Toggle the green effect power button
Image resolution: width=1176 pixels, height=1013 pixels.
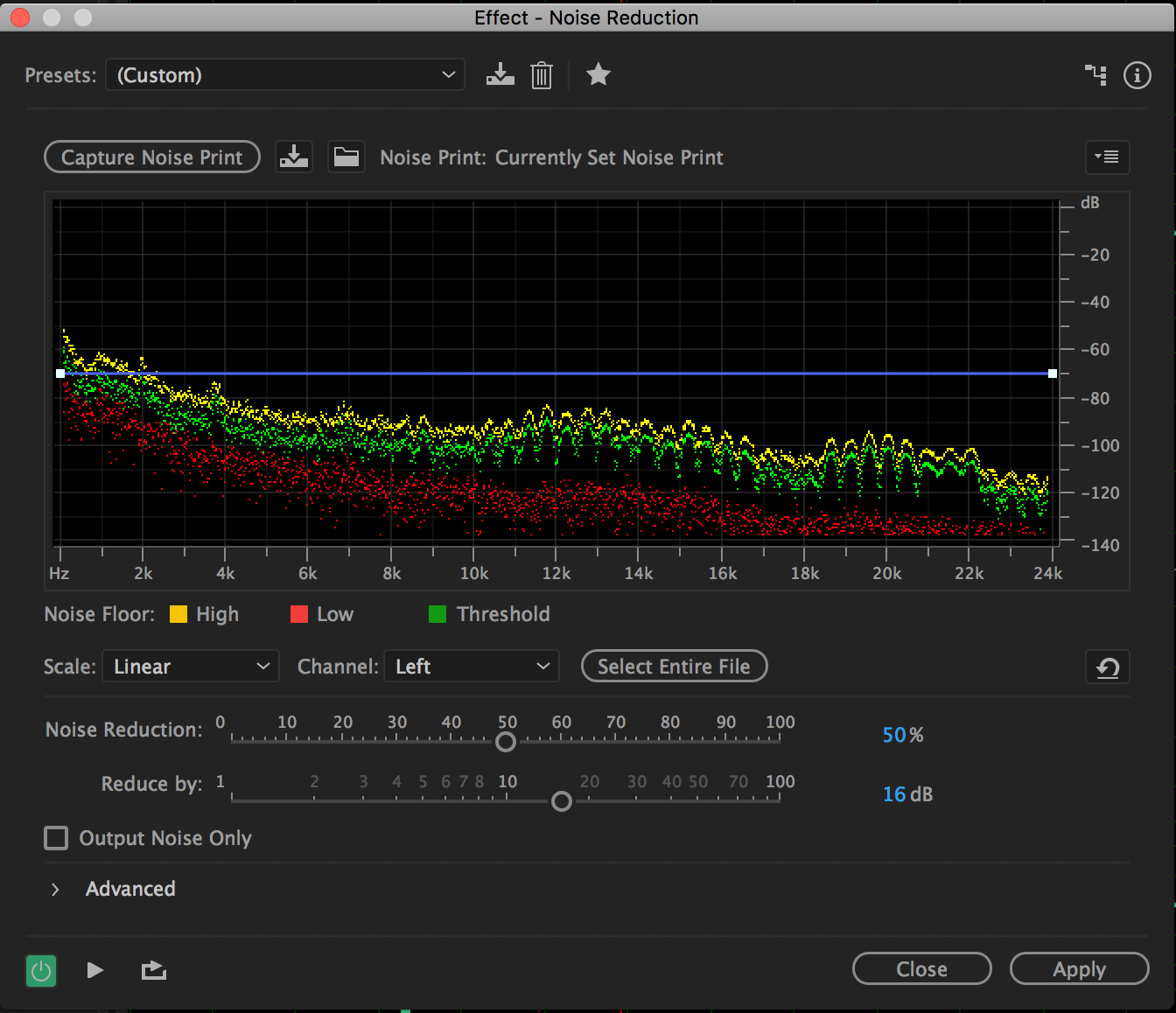pyautogui.click(x=41, y=970)
